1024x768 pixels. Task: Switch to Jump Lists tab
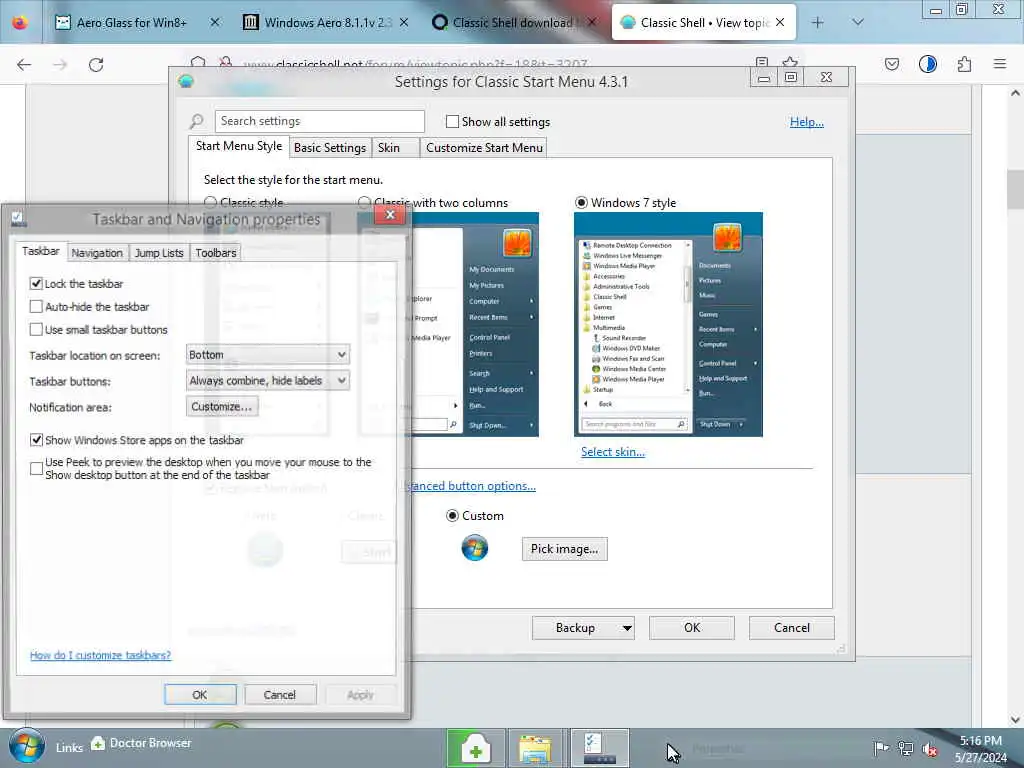click(159, 253)
